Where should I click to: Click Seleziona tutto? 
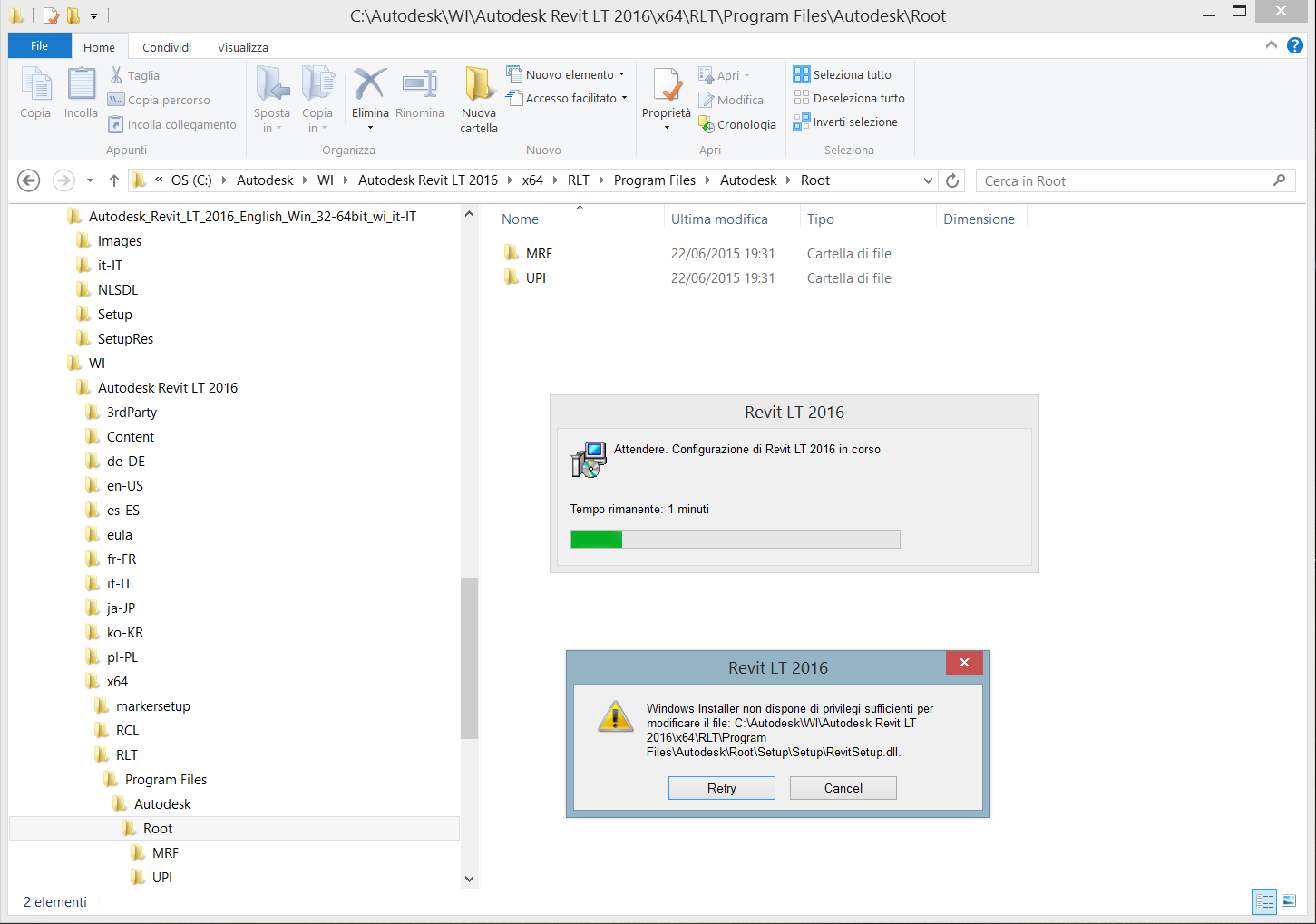point(843,74)
